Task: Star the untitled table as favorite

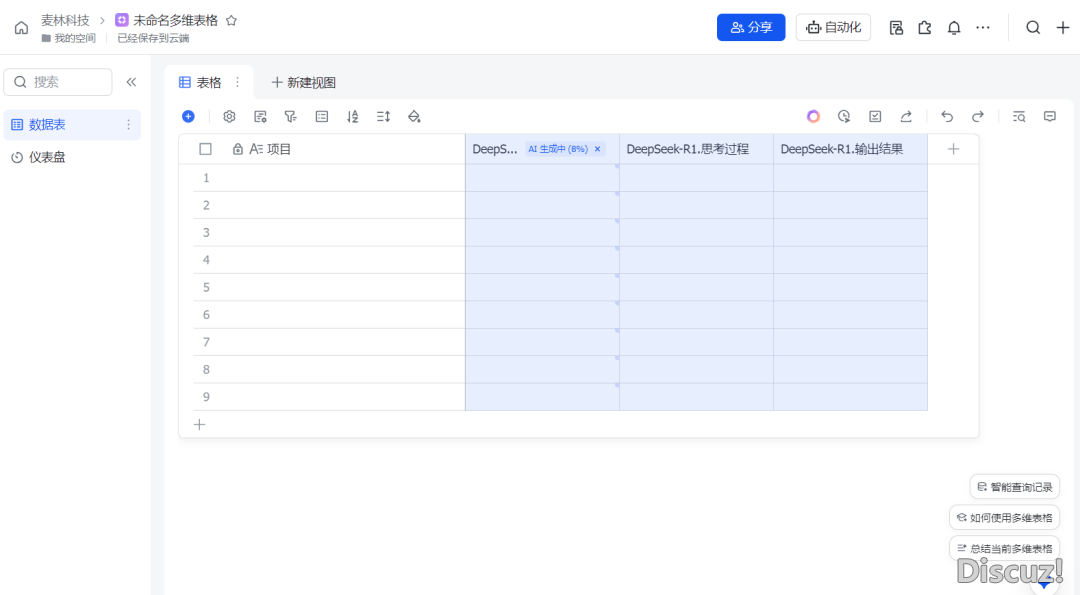Action: tap(232, 20)
